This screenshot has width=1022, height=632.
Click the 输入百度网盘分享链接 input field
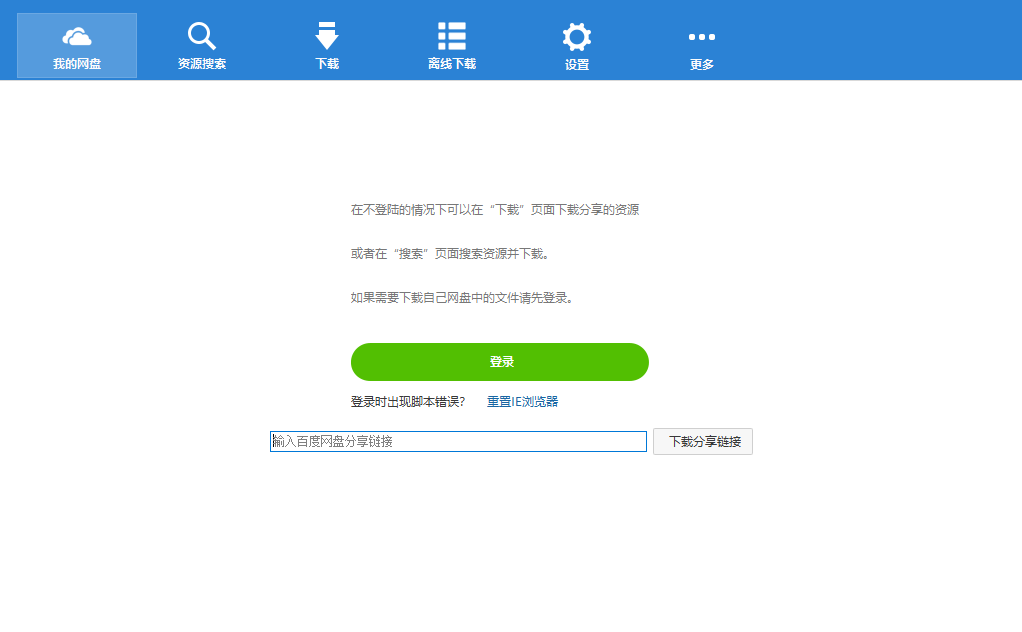pos(457,441)
